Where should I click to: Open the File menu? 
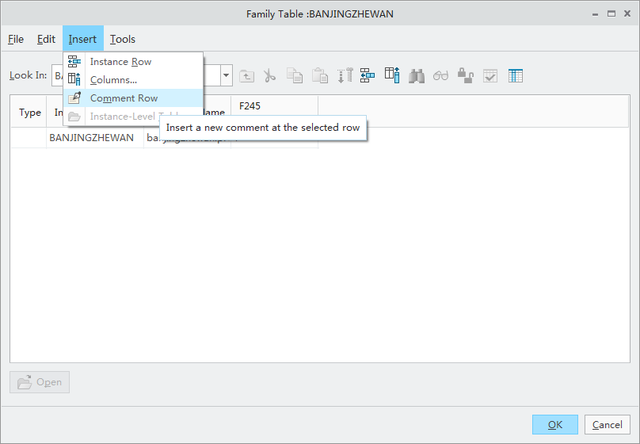(x=16, y=39)
